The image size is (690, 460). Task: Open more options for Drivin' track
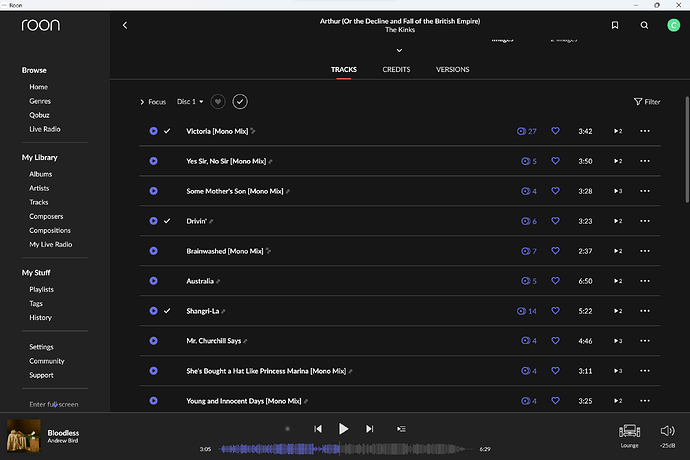coord(645,221)
